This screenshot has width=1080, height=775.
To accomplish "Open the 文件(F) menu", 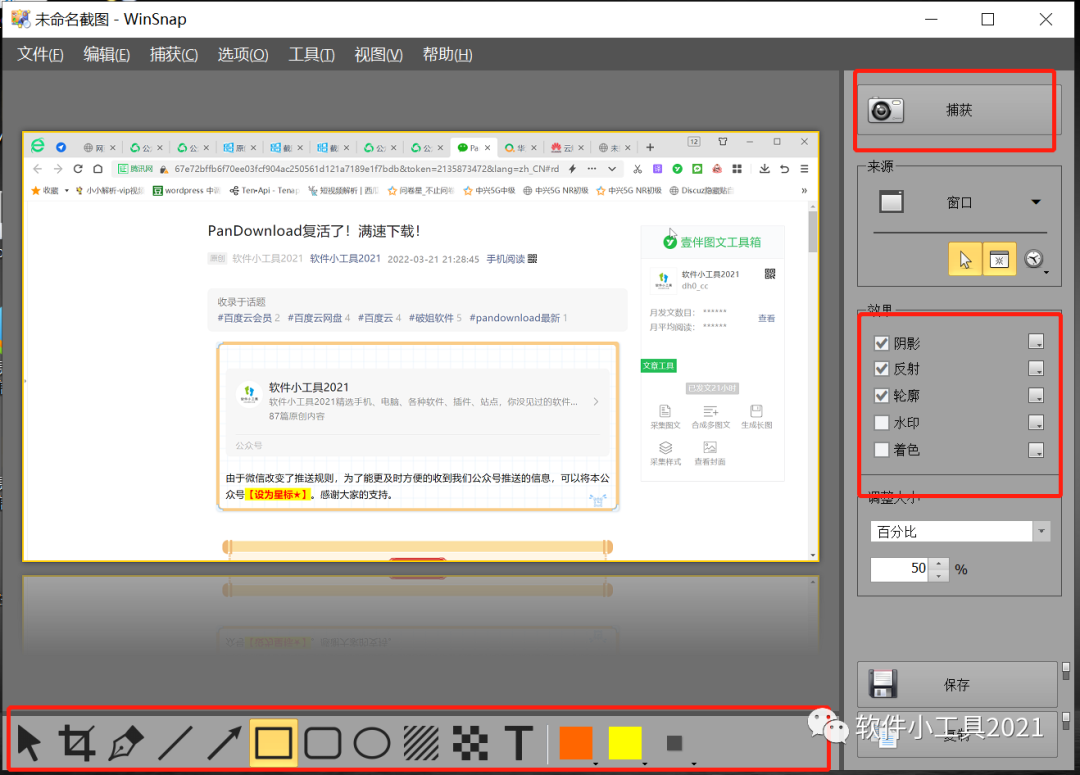I will [40, 54].
